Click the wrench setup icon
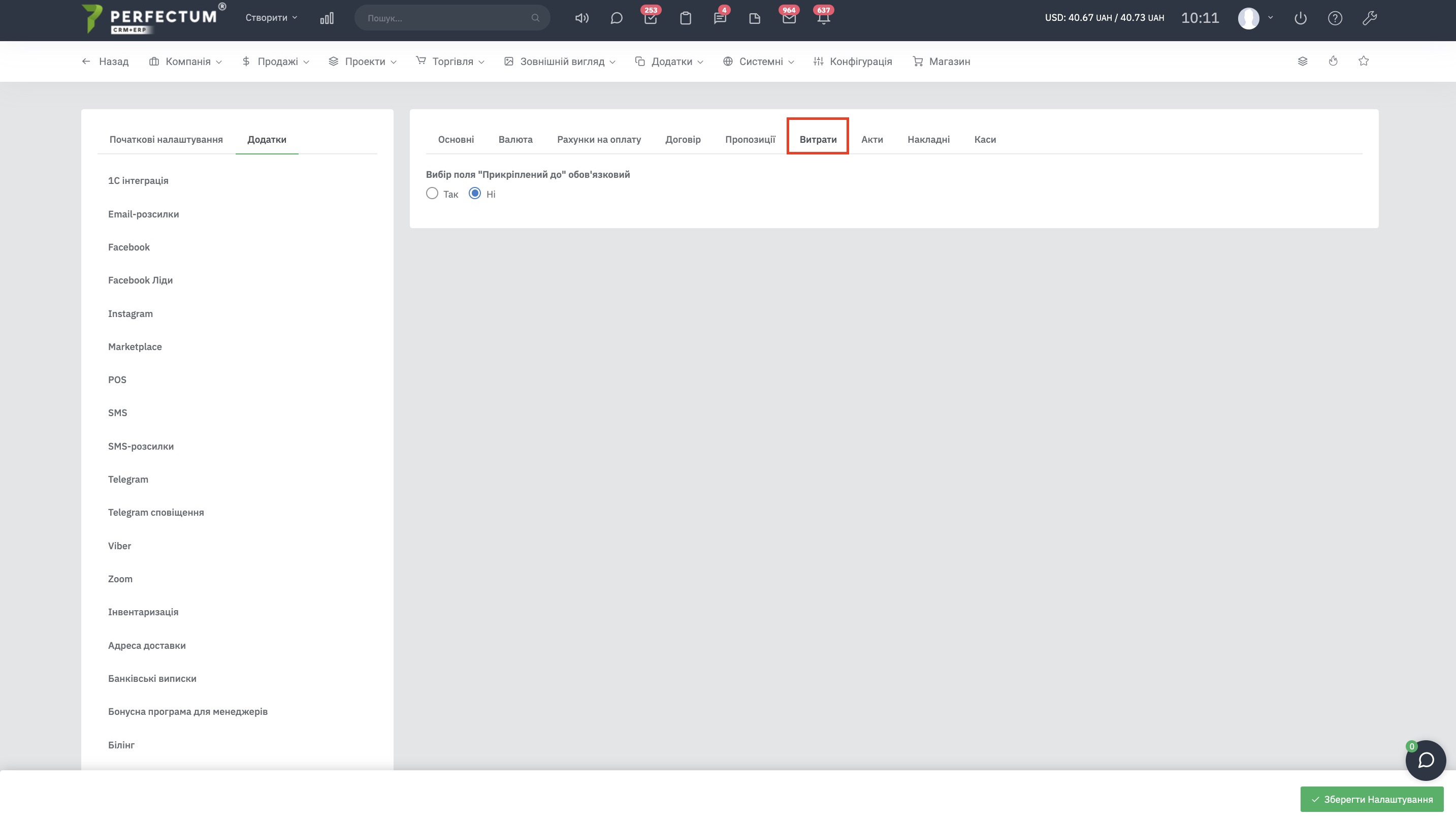Image resolution: width=1456 pixels, height=818 pixels. pos(1369,18)
